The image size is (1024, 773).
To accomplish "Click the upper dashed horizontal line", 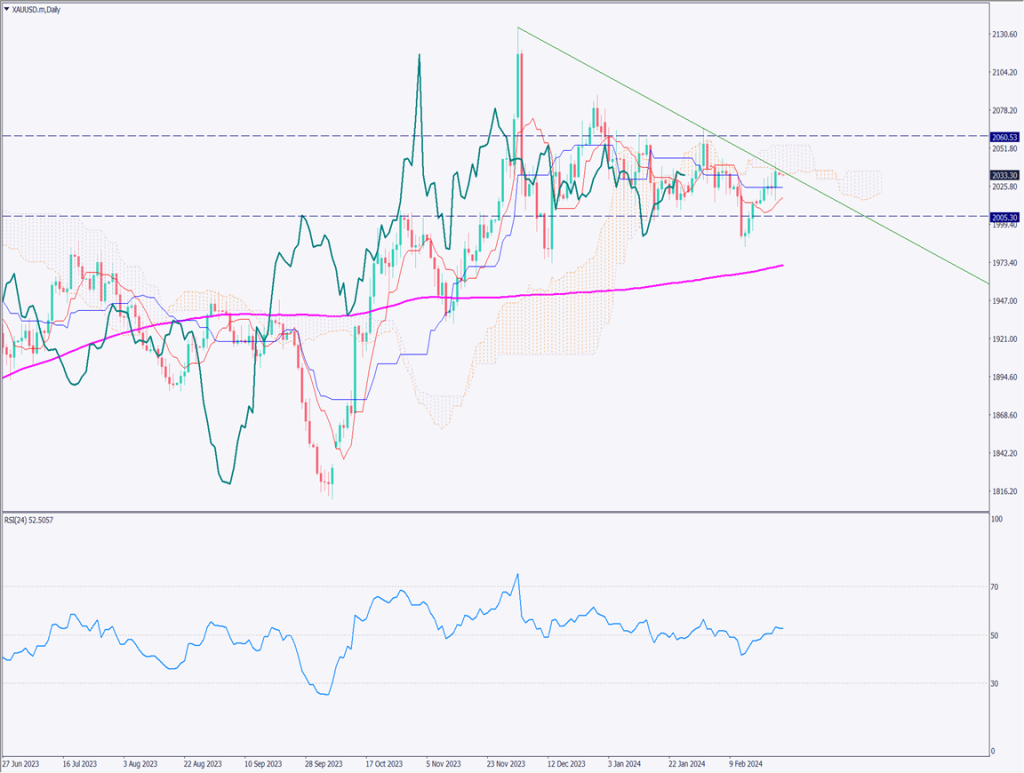I will (300, 136).
